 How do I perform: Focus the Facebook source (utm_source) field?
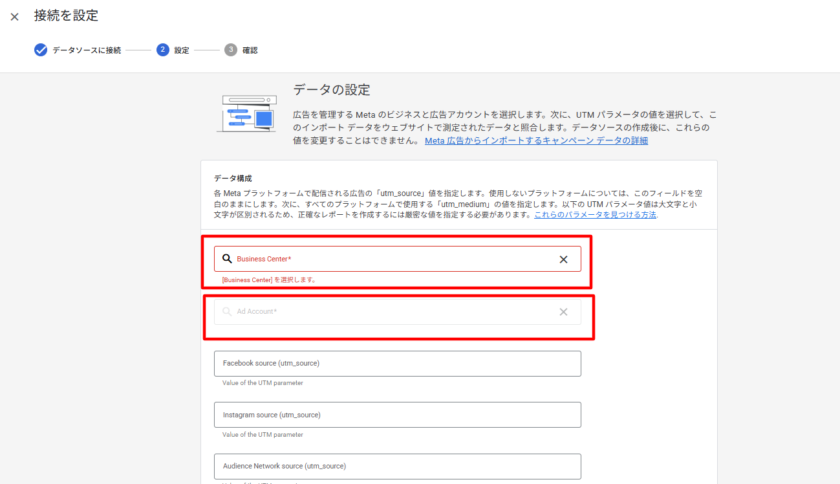[397, 363]
